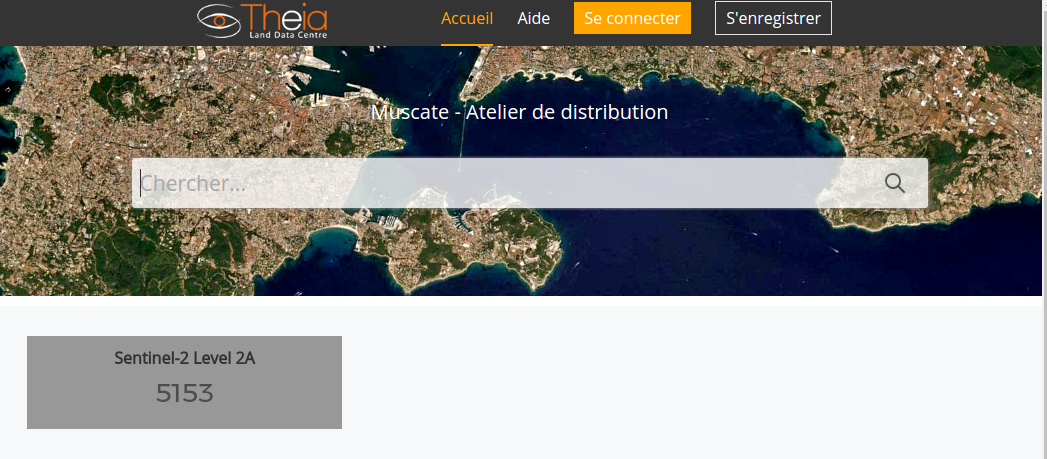The height and width of the screenshot is (459, 1047).
Task: Click the magnifying glass search icon
Action: tap(895, 183)
